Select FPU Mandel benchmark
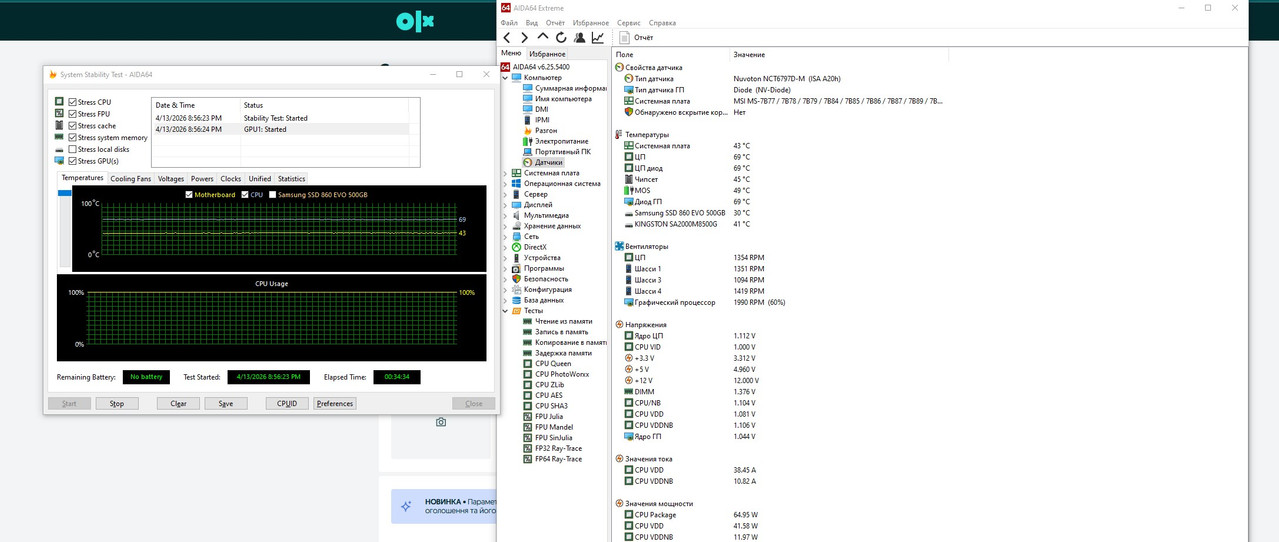 tap(552, 426)
